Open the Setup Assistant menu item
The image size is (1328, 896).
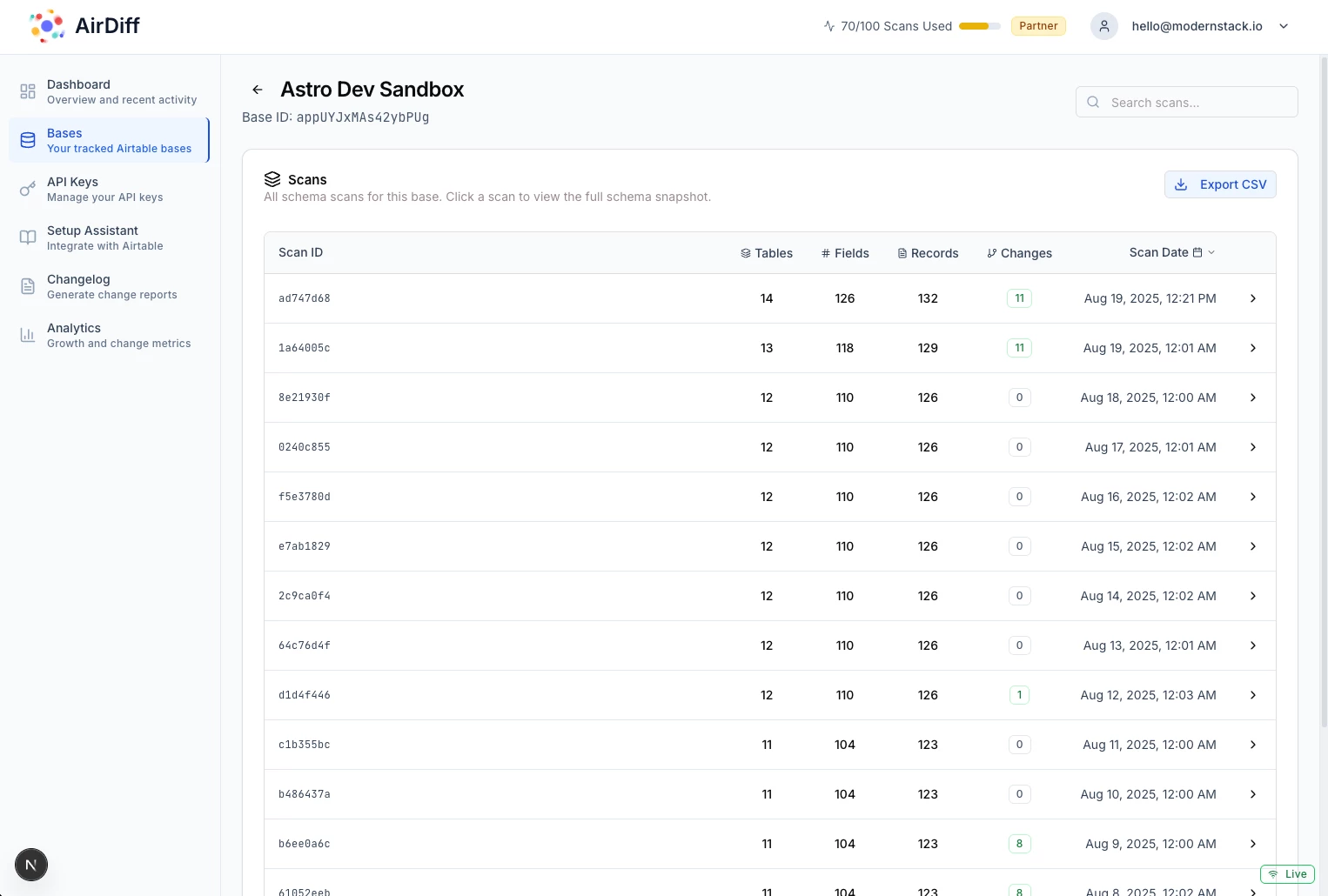pyautogui.click(x=110, y=237)
